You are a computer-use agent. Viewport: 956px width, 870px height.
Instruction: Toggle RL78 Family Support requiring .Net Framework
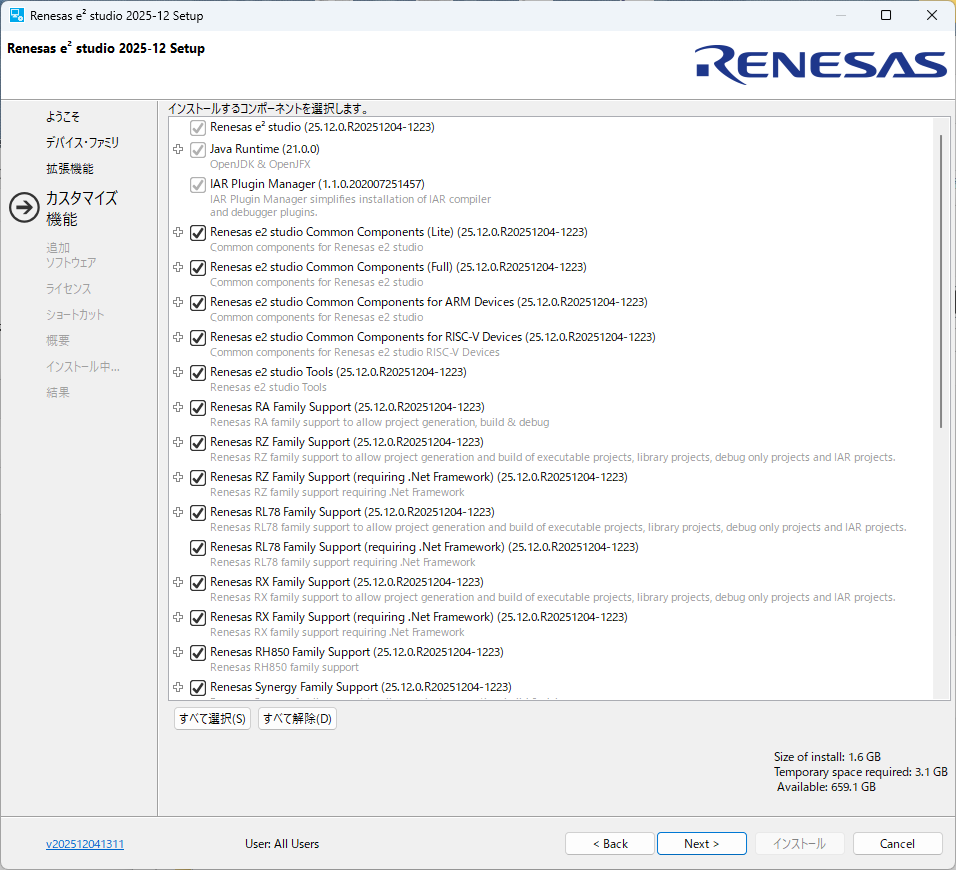198,548
